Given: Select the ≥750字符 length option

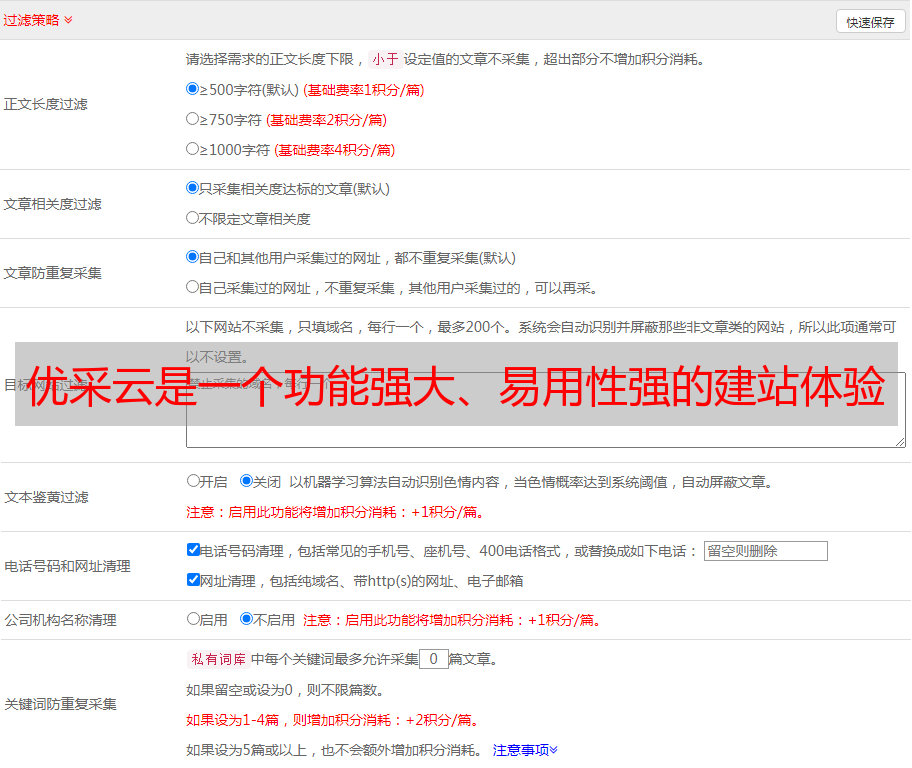Looking at the screenshot, I should point(193,119).
